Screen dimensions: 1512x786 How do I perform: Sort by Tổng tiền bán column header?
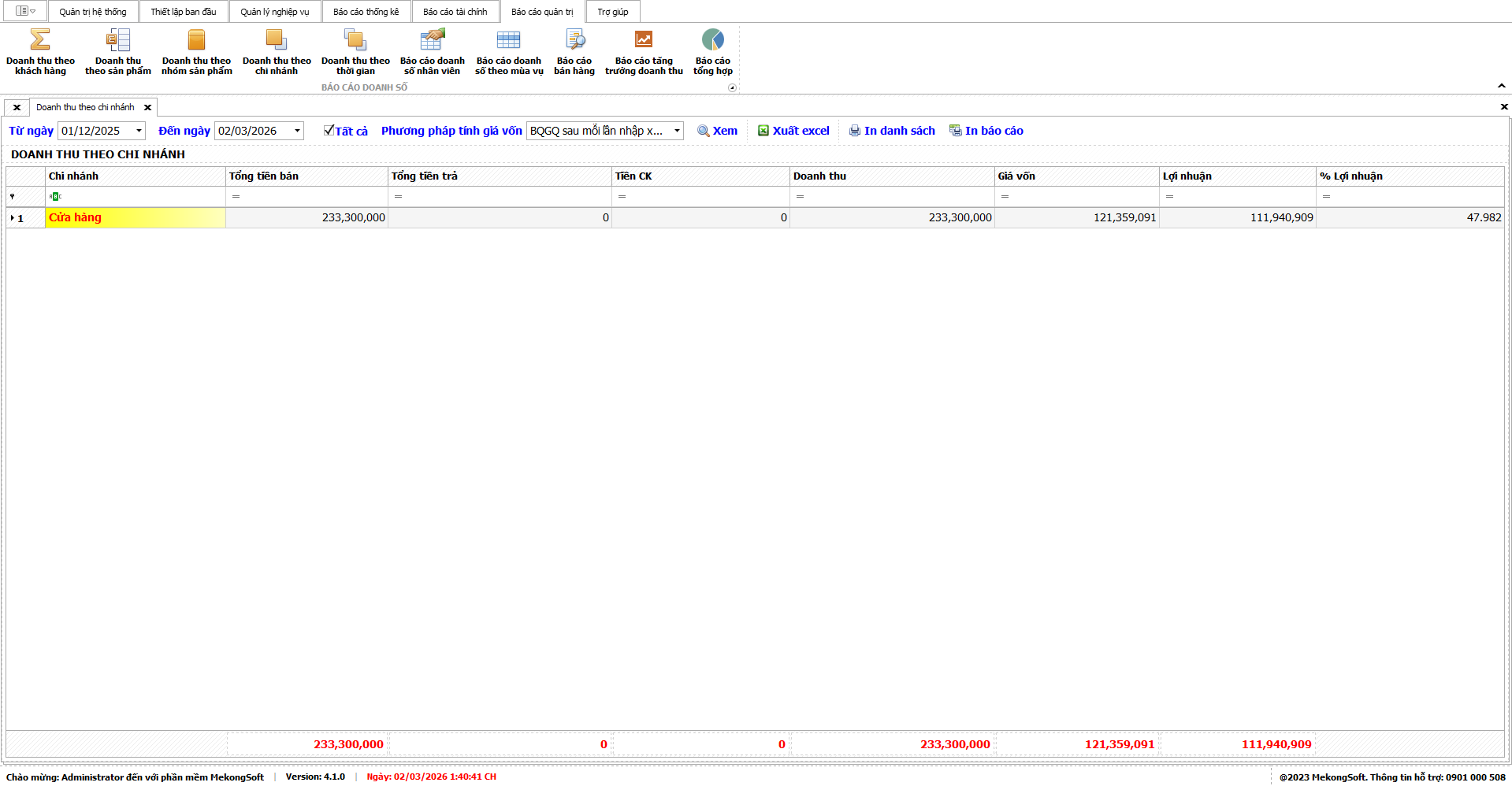point(307,176)
